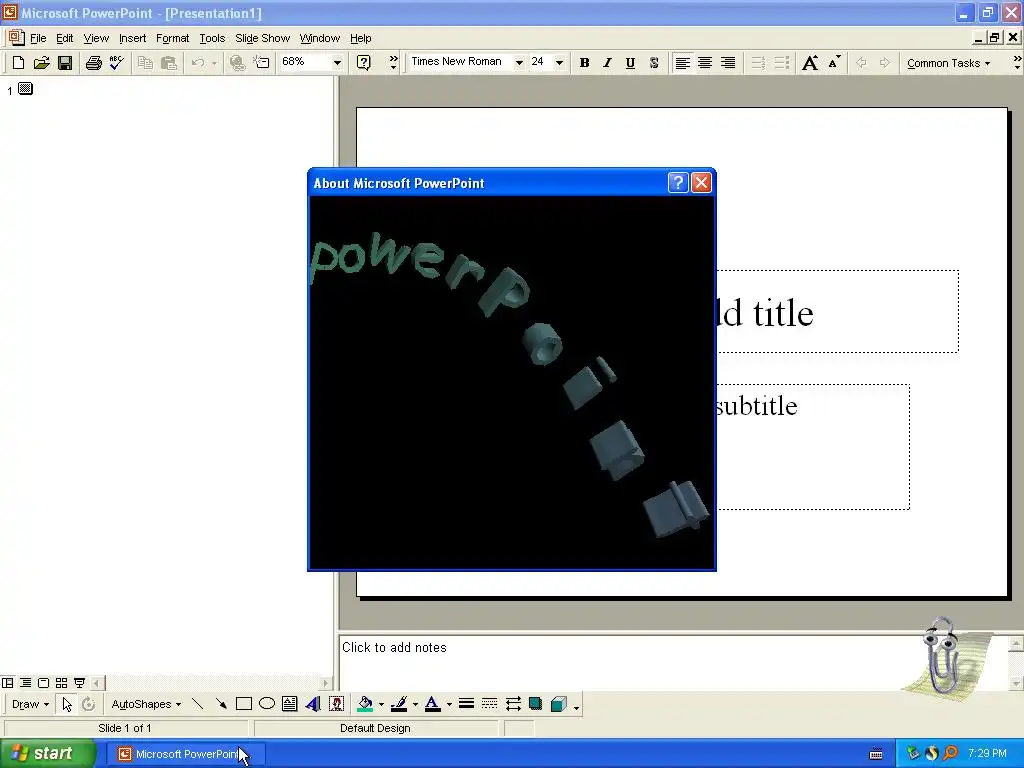Toggle italic formatting

[x=607, y=63]
